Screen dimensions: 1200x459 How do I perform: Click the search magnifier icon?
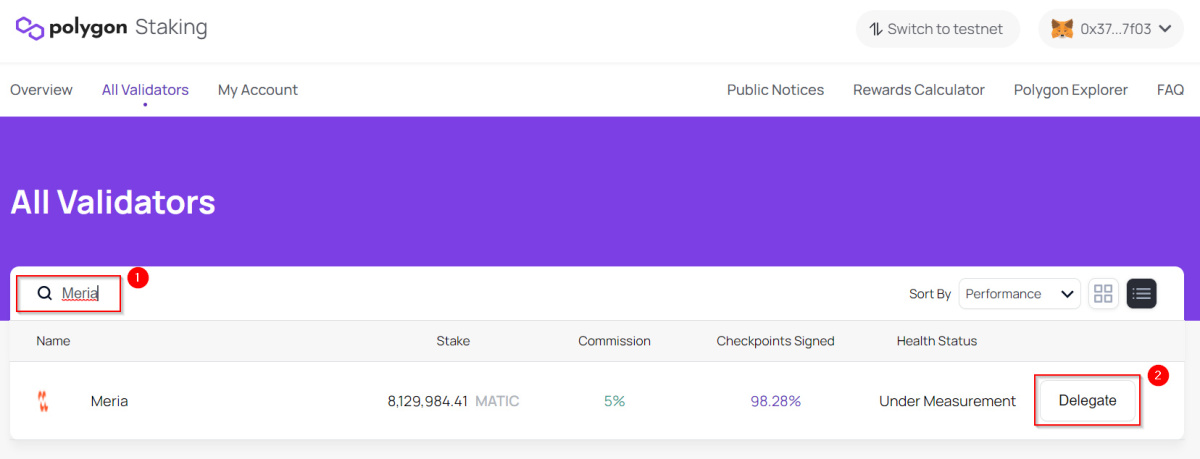44,293
